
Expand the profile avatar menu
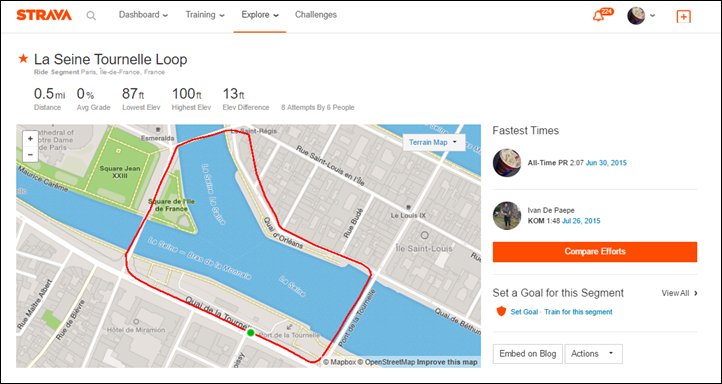pos(641,16)
